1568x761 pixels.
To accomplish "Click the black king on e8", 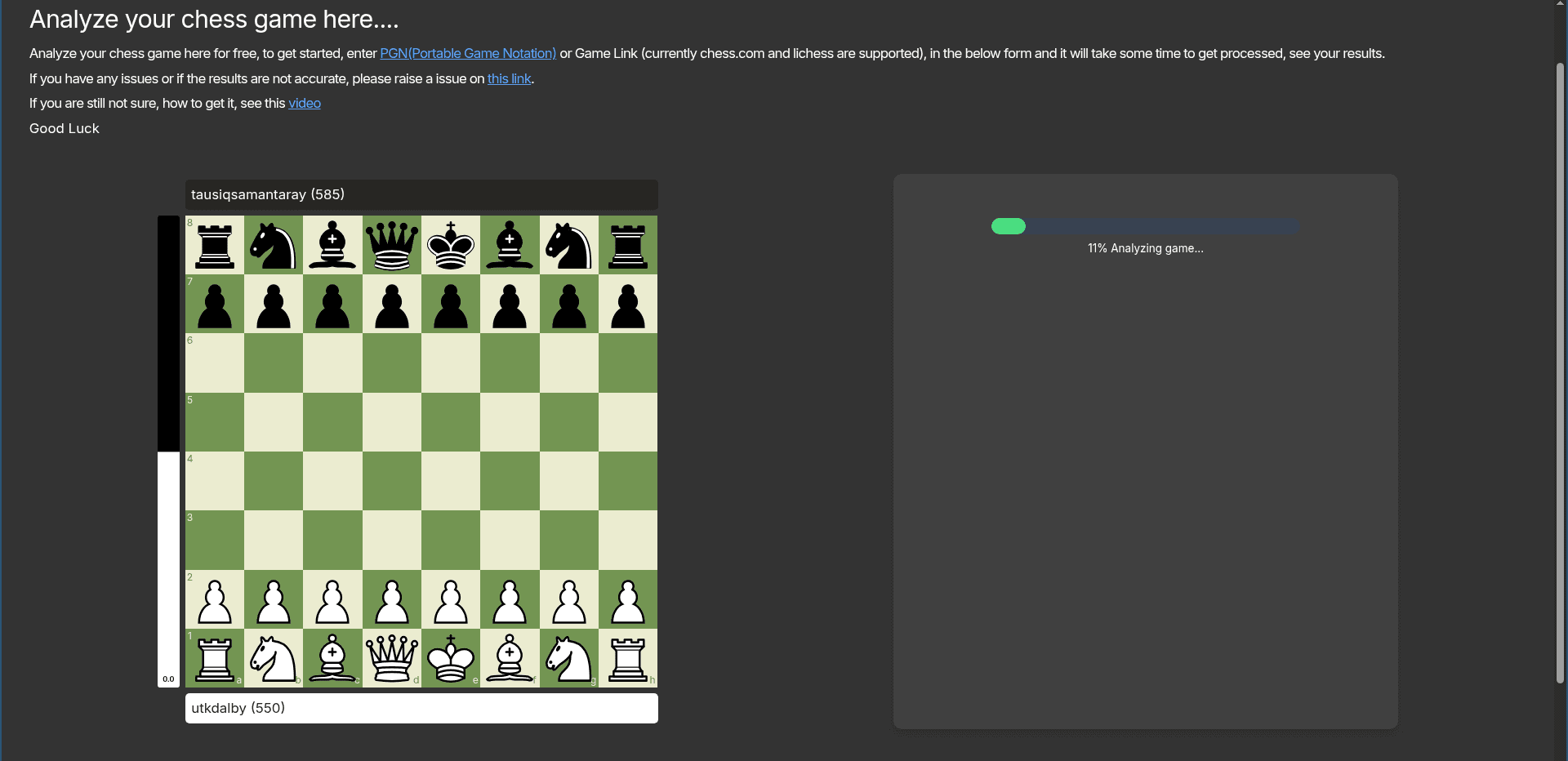I will [x=450, y=244].
